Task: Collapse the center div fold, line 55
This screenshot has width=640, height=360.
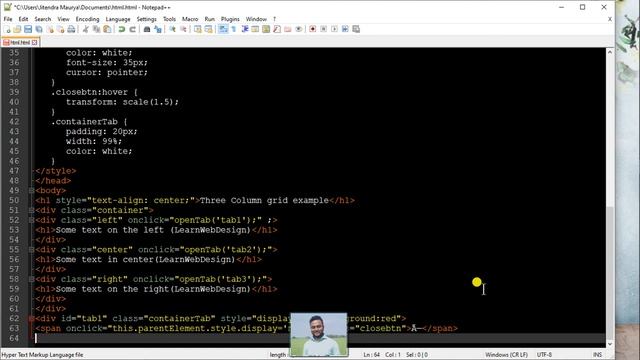Action: (x=31, y=250)
